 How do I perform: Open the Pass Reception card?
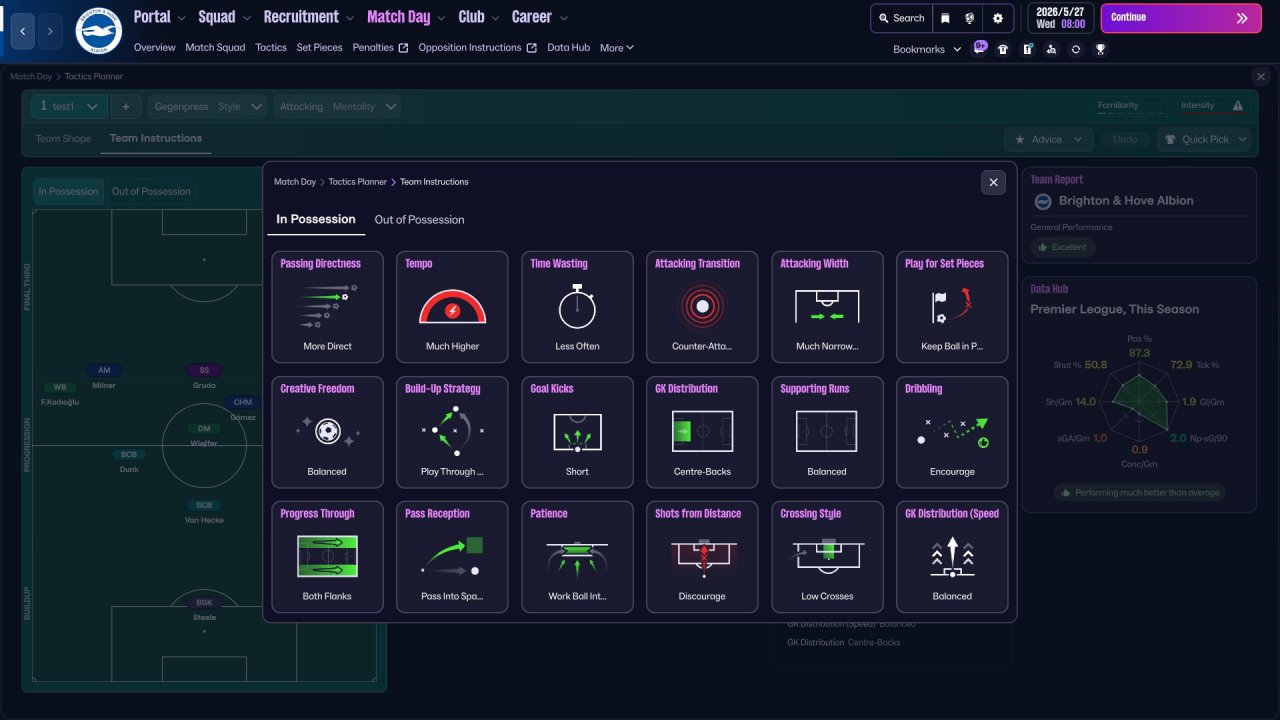(x=452, y=557)
